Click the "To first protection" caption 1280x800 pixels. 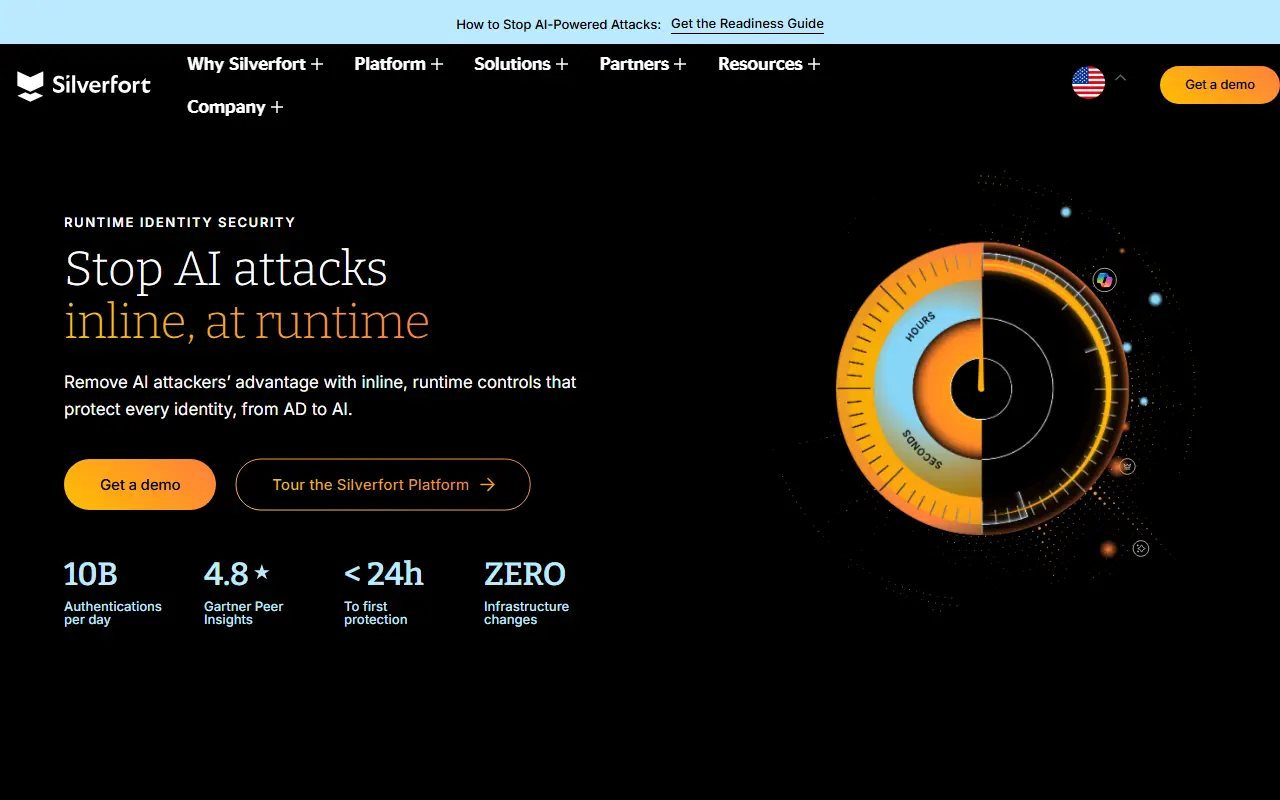376,613
